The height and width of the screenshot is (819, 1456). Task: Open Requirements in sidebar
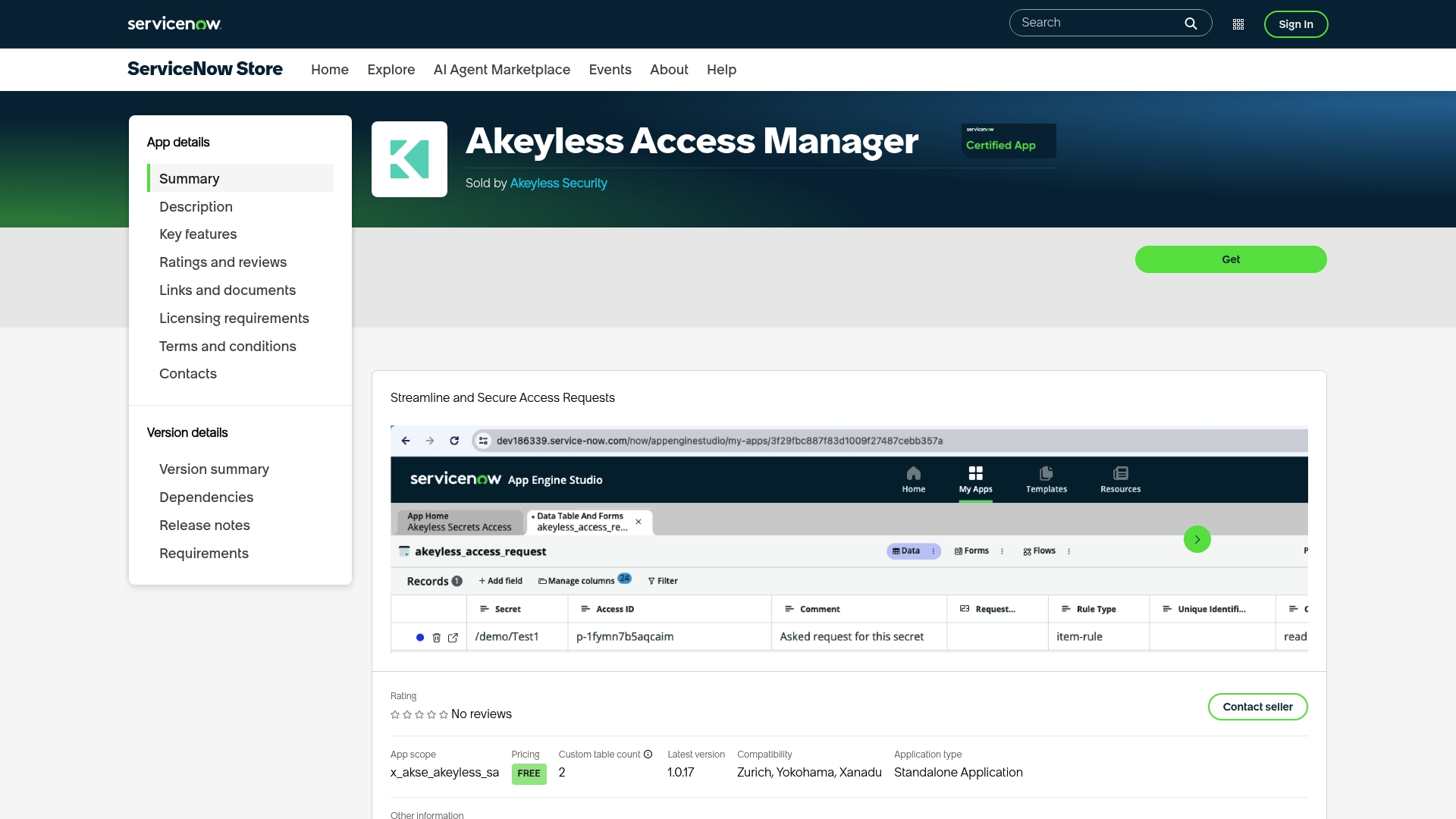pos(204,554)
